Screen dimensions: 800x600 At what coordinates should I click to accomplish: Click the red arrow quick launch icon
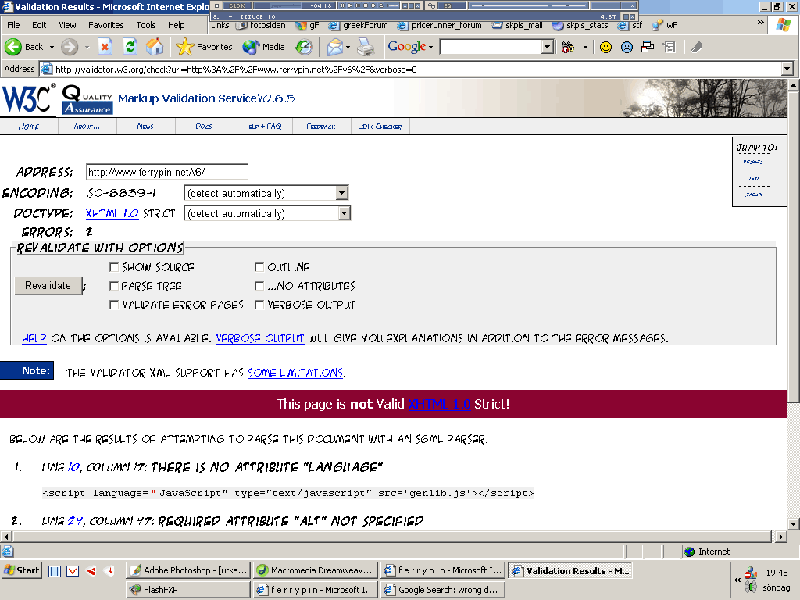pyautogui.click(x=91, y=571)
